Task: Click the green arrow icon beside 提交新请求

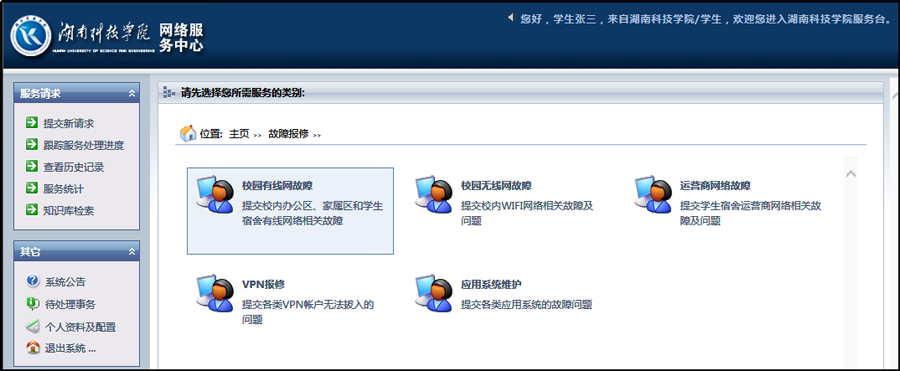Action: pos(32,122)
